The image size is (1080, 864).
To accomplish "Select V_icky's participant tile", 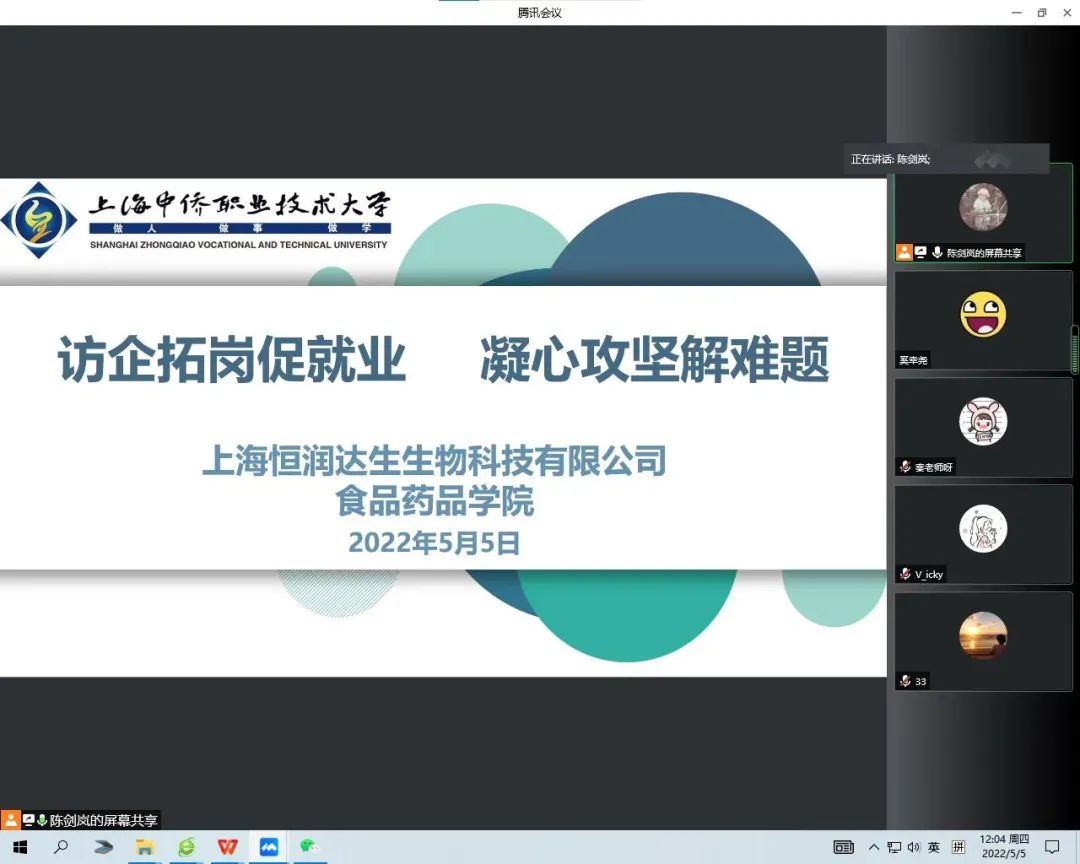I will click(984, 535).
